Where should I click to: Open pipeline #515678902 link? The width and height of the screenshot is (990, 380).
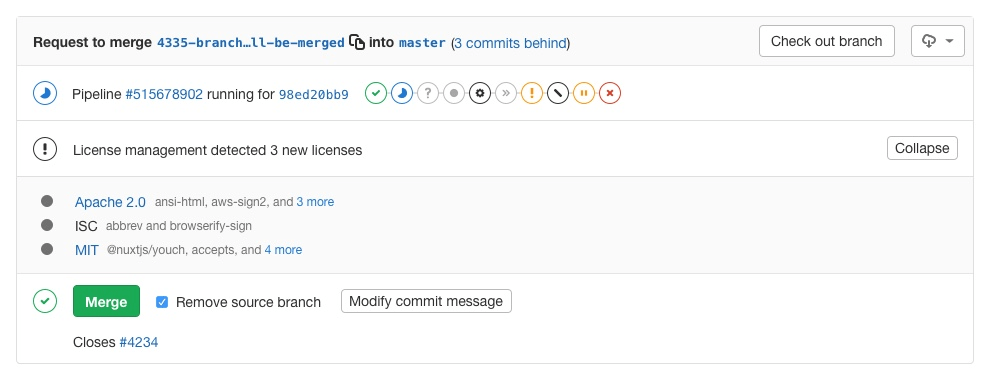164,95
